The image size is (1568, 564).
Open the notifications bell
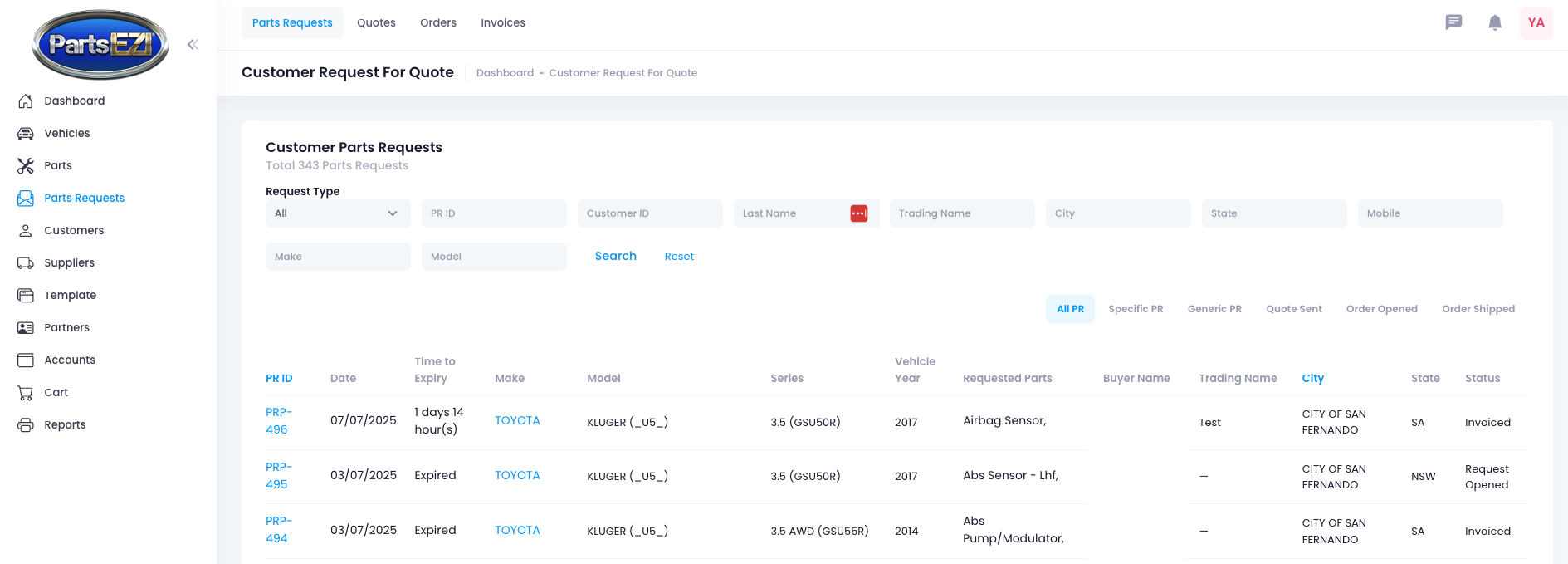(1495, 22)
